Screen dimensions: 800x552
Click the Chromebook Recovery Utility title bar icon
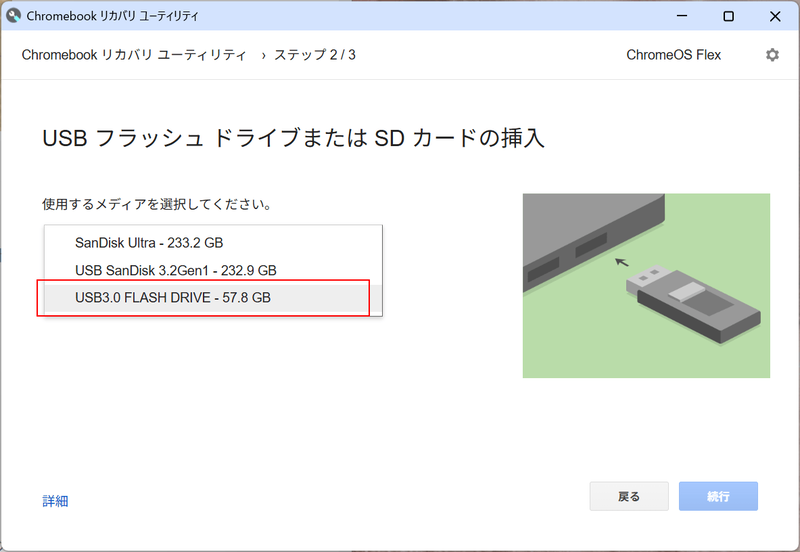coord(13,16)
